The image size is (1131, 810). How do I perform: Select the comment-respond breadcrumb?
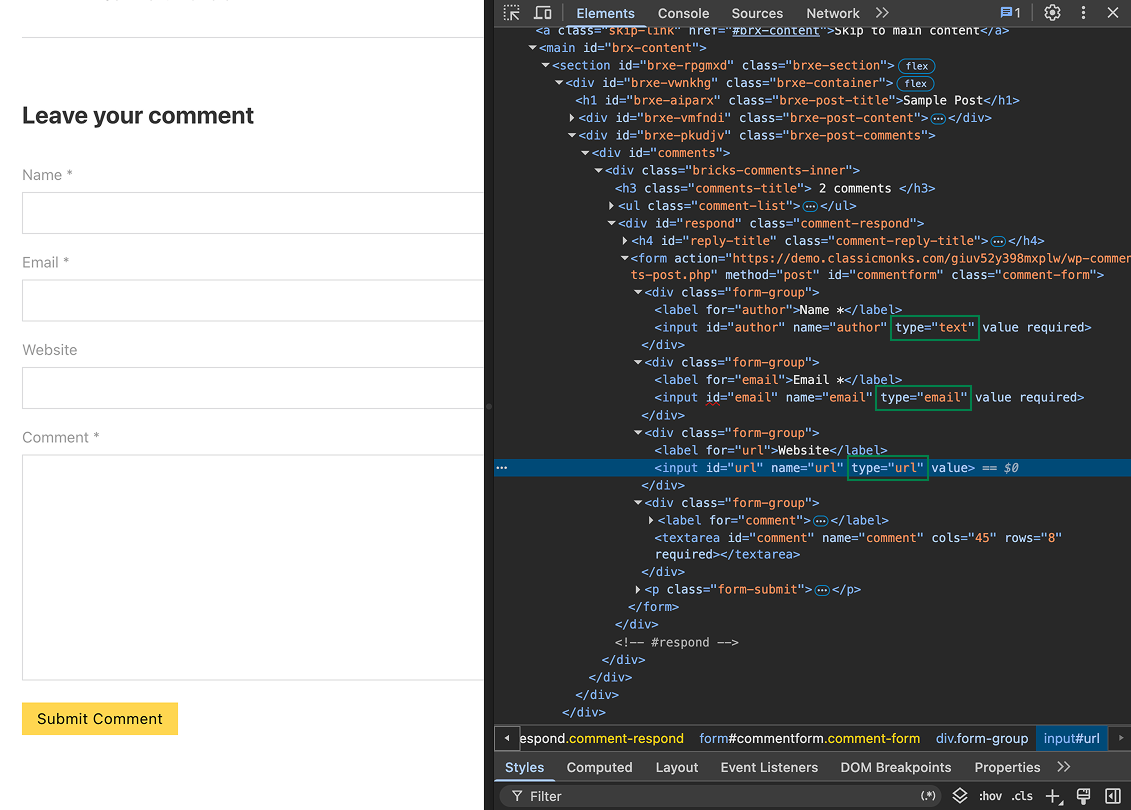pyautogui.click(x=602, y=739)
